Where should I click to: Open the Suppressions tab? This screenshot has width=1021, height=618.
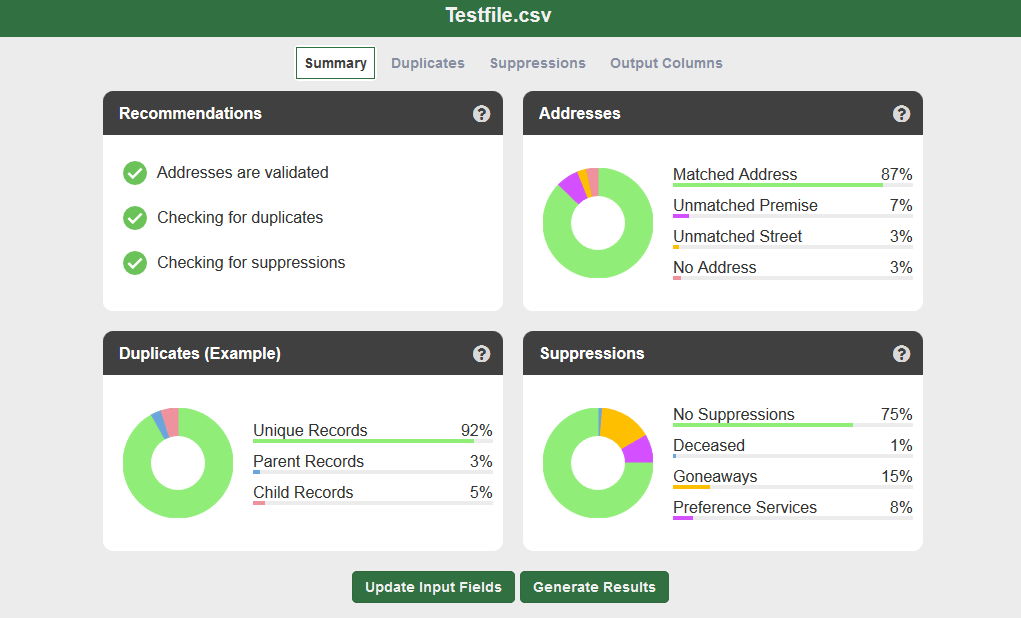pos(538,63)
